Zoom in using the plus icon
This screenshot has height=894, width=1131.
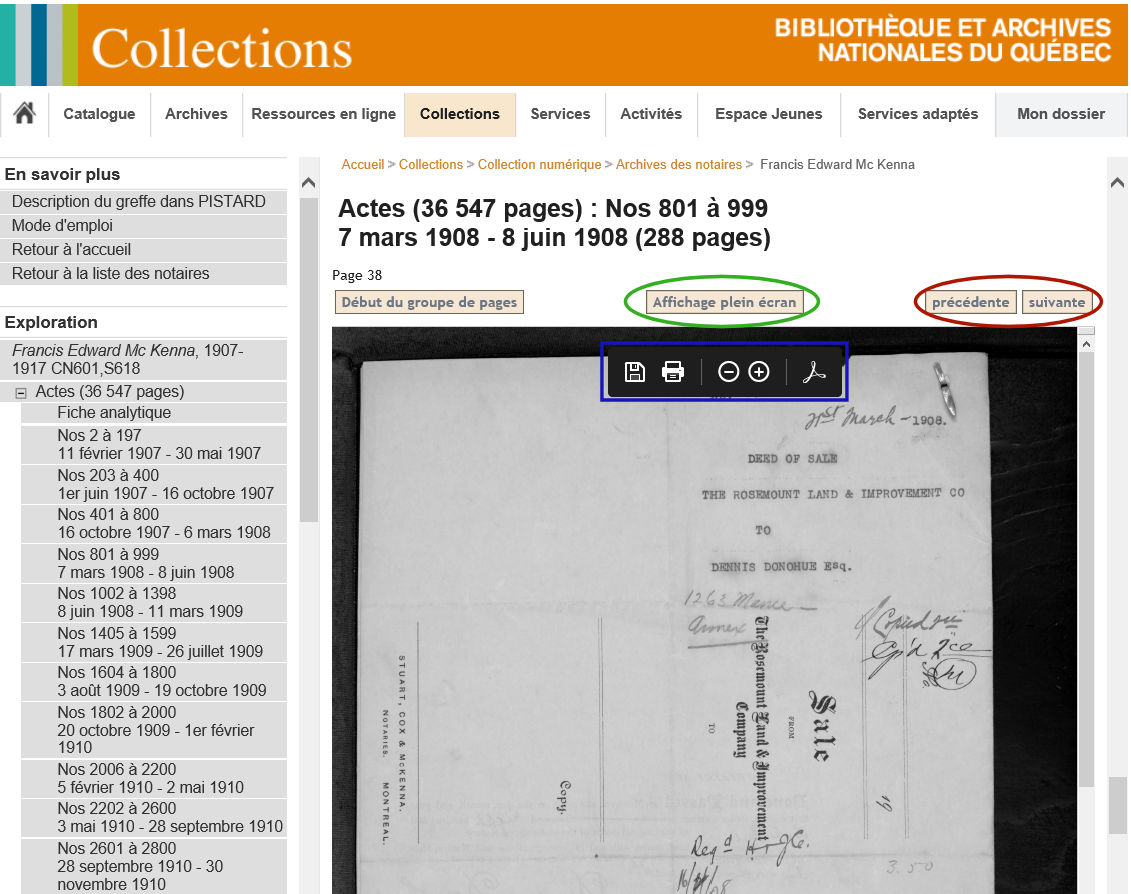pos(759,372)
